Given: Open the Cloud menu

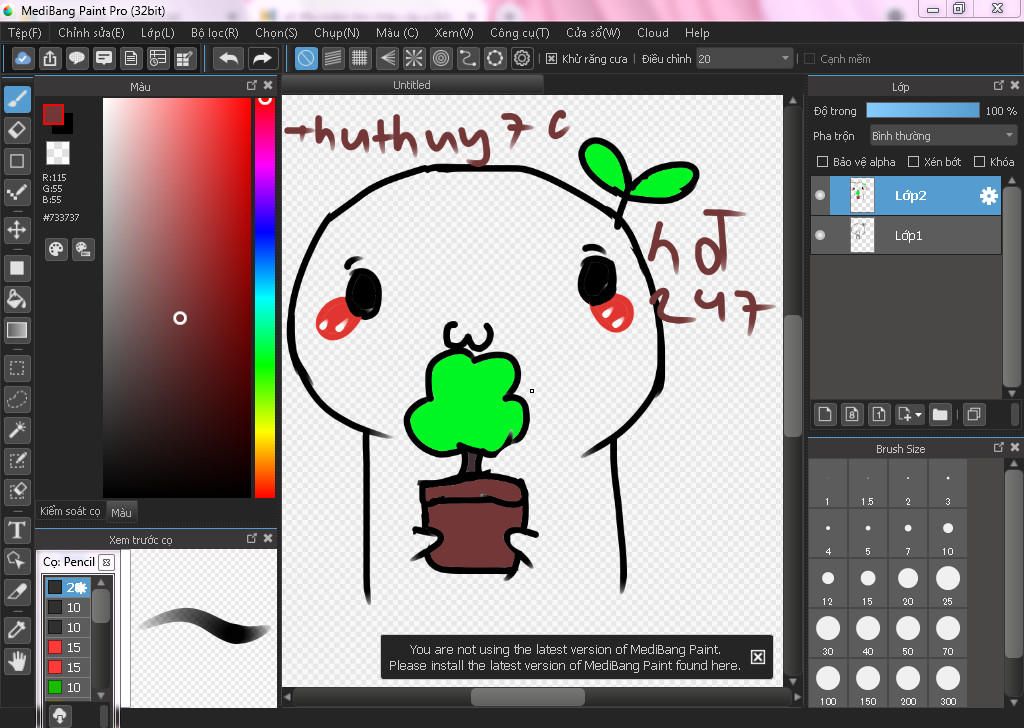Looking at the screenshot, I should point(652,33).
